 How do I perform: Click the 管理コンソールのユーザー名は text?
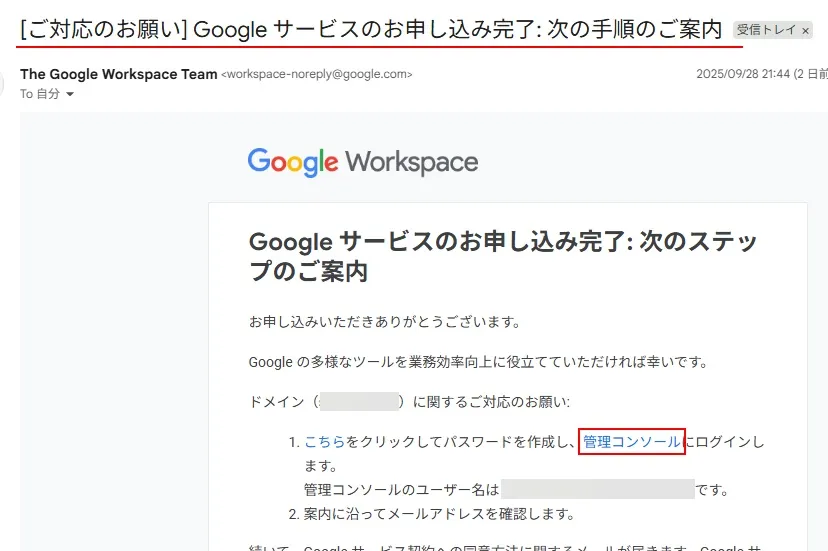coord(401,490)
